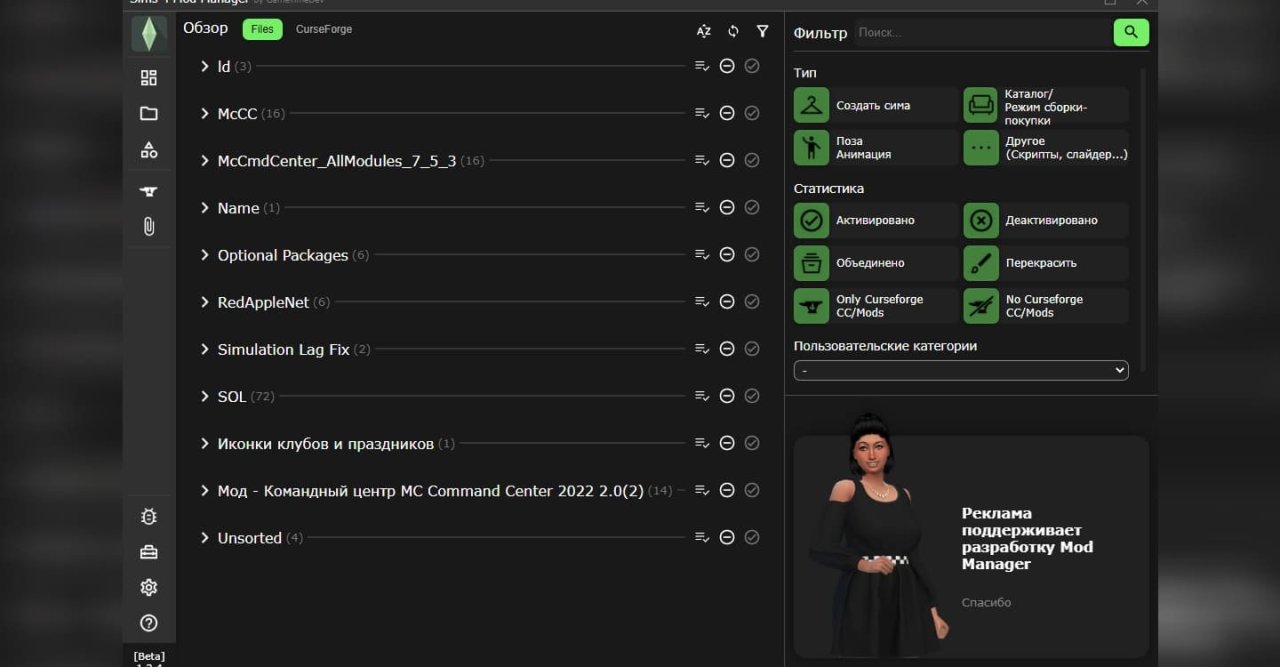Switch to the Files tab

pyautogui.click(x=262, y=29)
